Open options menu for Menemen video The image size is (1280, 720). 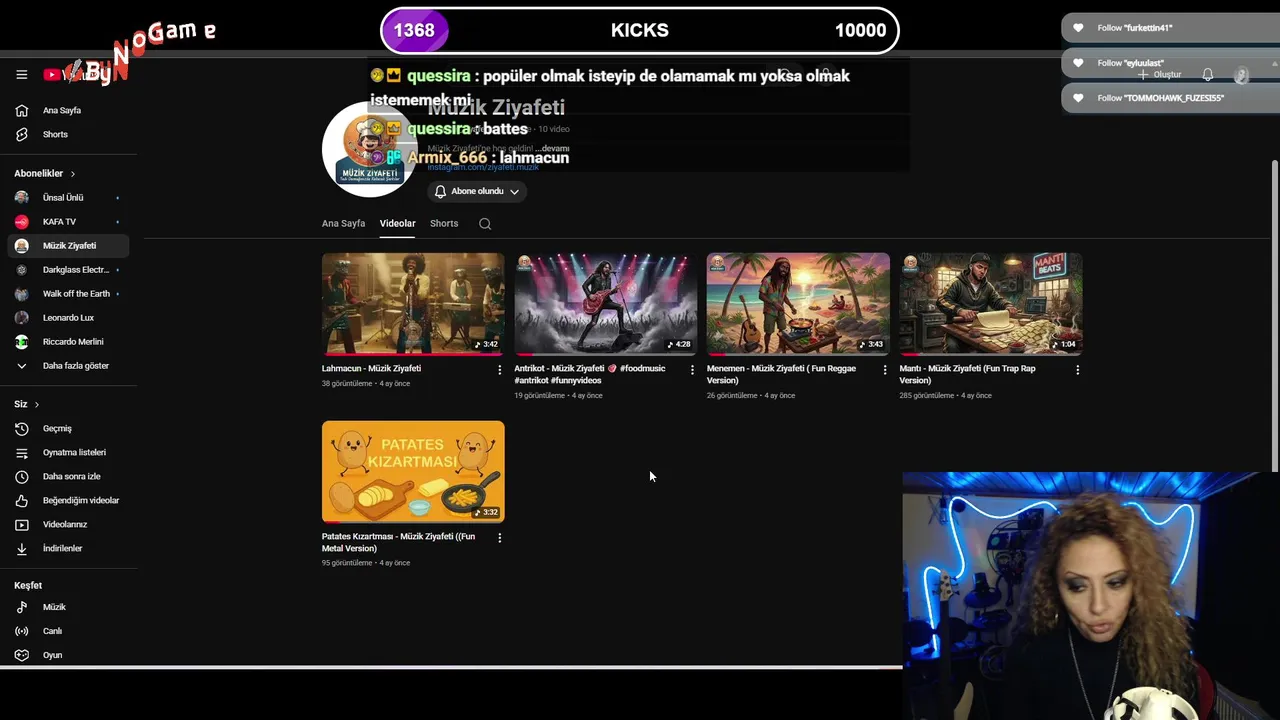885,370
